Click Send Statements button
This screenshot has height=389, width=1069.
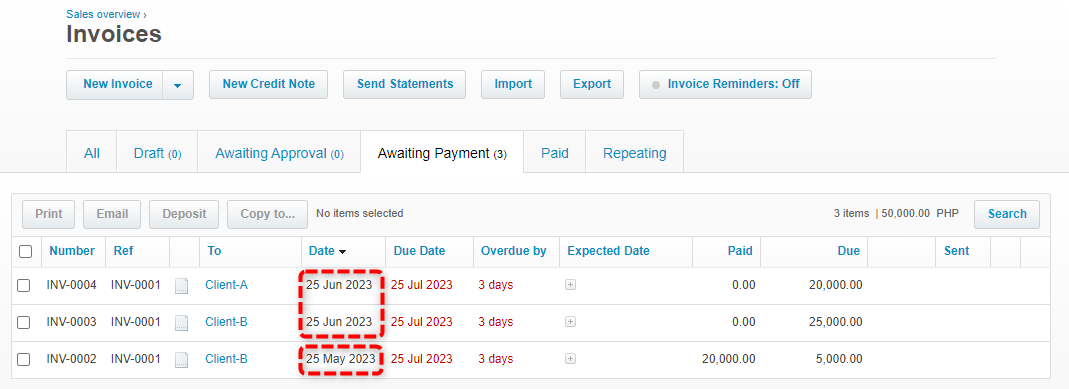pos(404,84)
